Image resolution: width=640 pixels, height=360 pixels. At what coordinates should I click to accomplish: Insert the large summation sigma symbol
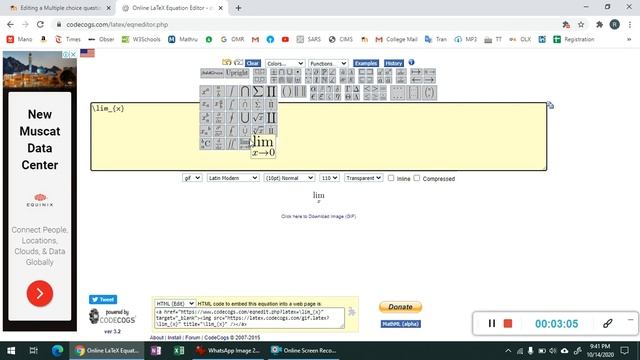258,91
